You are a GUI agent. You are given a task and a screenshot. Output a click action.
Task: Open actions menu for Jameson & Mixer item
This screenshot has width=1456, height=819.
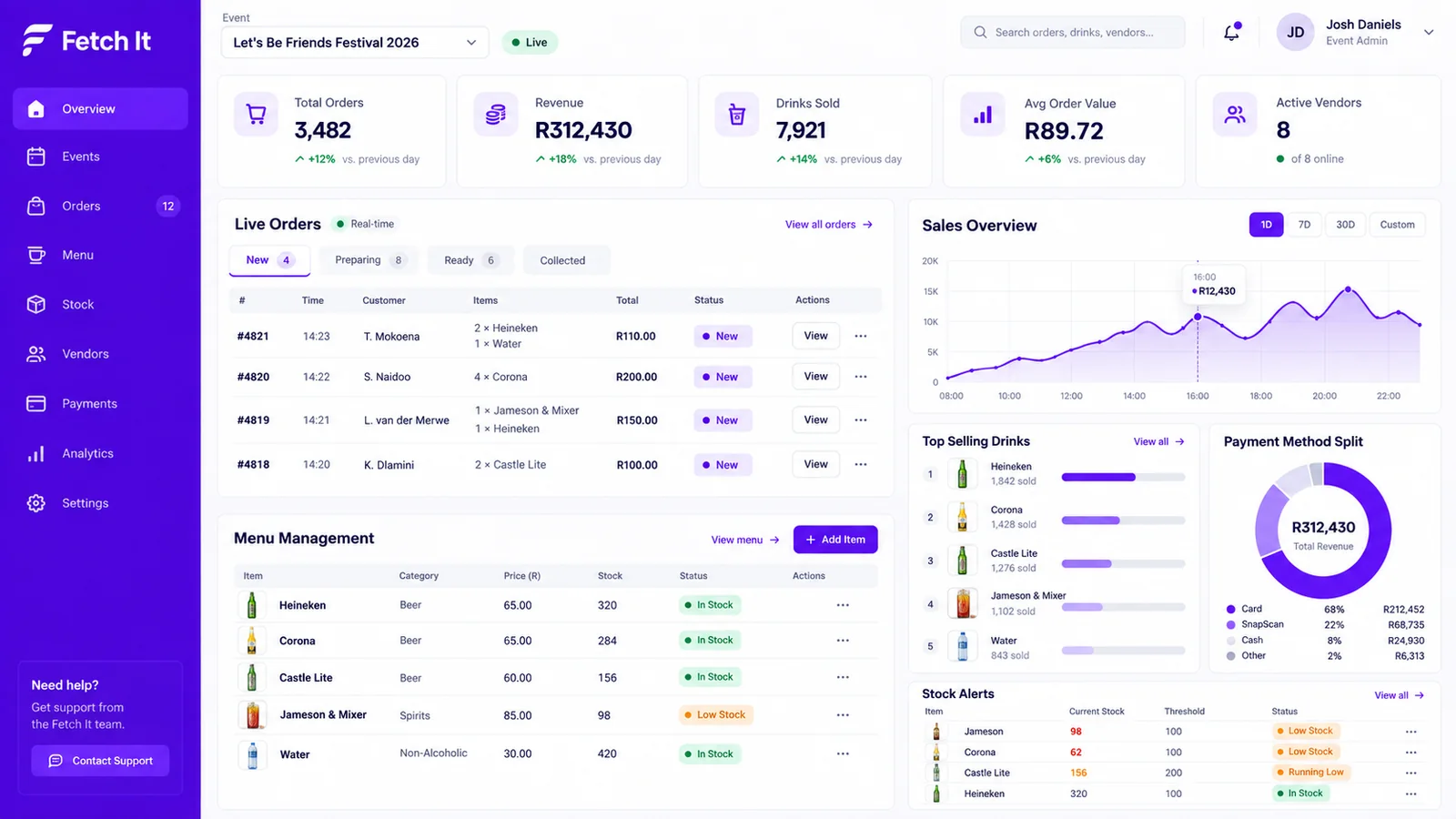point(843,715)
